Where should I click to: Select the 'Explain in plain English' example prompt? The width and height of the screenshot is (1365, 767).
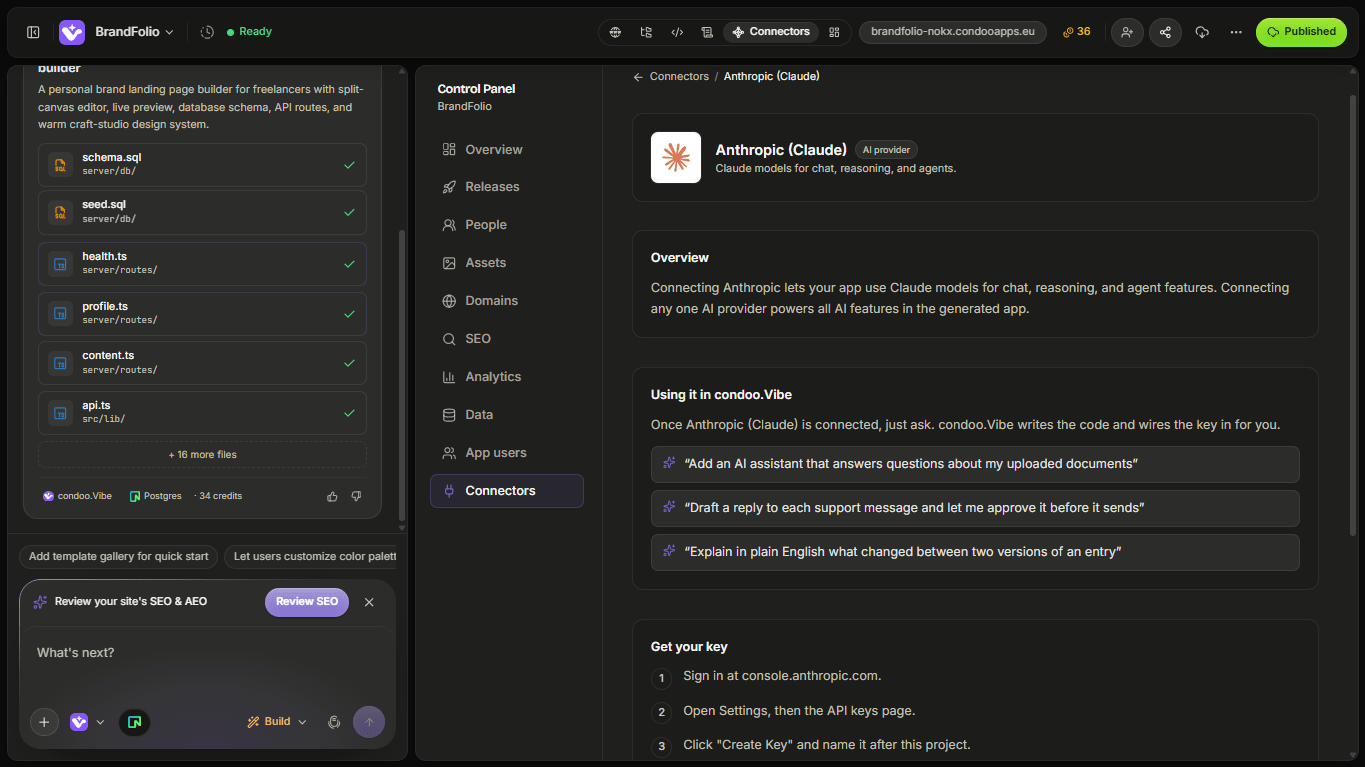pos(975,552)
